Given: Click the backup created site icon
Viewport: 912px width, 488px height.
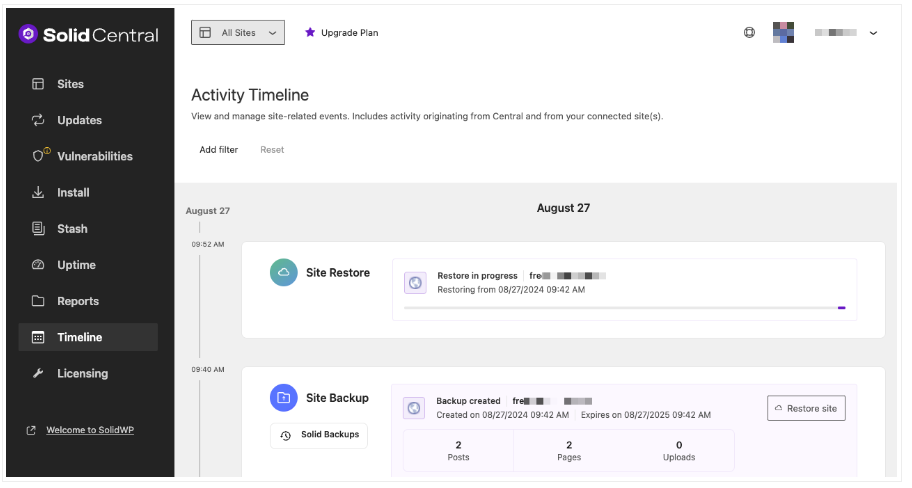Looking at the screenshot, I should coord(414,408).
